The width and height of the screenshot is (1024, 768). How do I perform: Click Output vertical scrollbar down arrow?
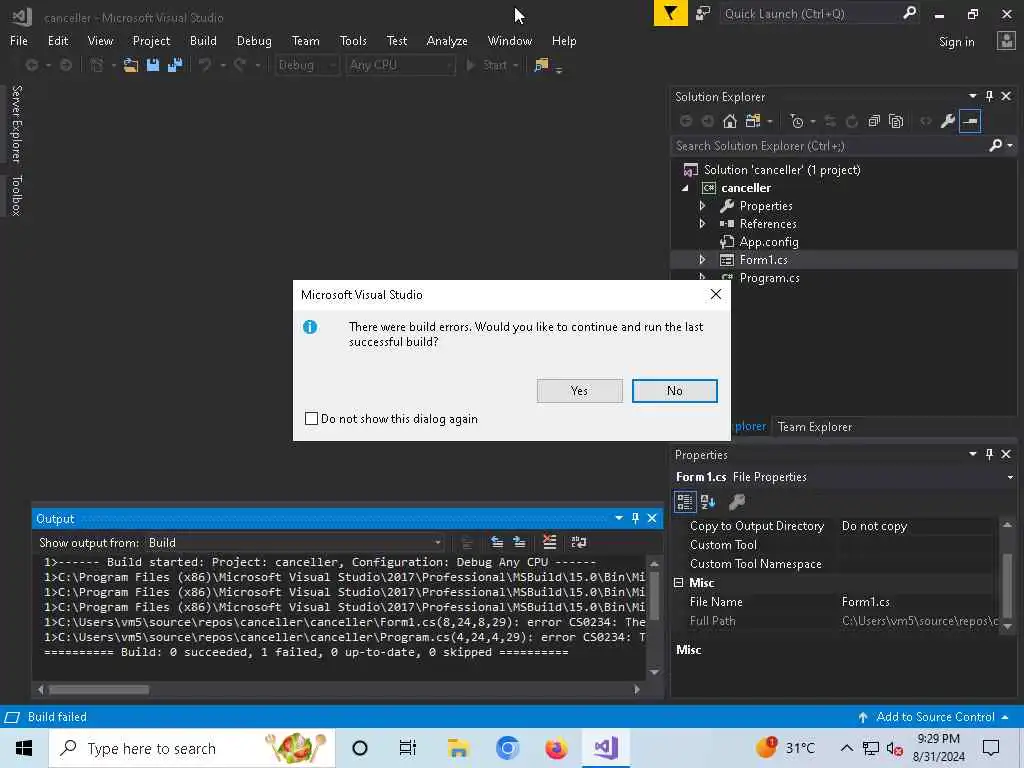[654, 673]
